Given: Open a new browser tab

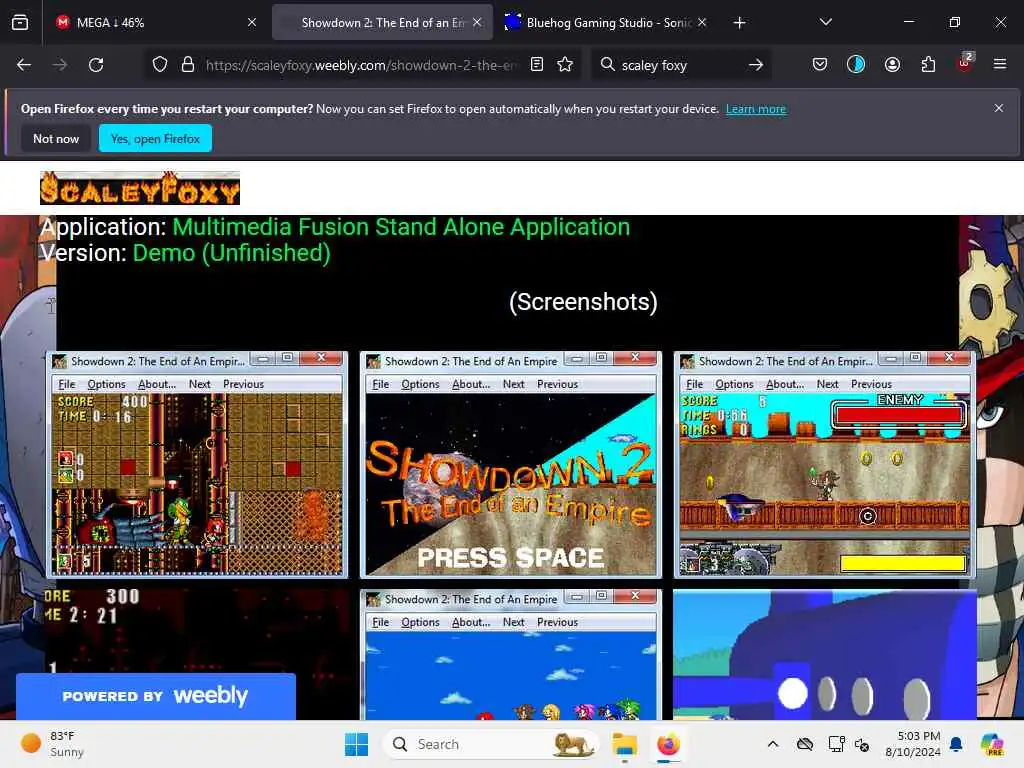Looking at the screenshot, I should [739, 23].
